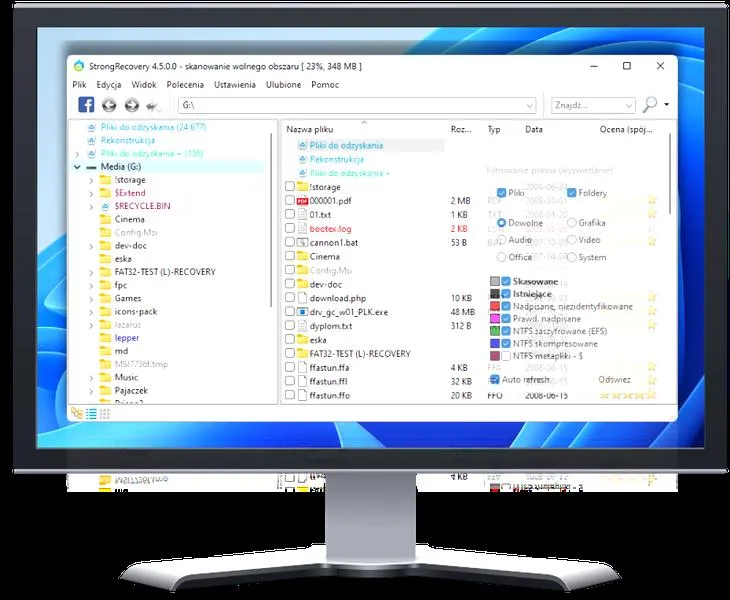The width and height of the screenshot is (730, 600).
Task: Click the magnifier search icon
Action: point(649,104)
